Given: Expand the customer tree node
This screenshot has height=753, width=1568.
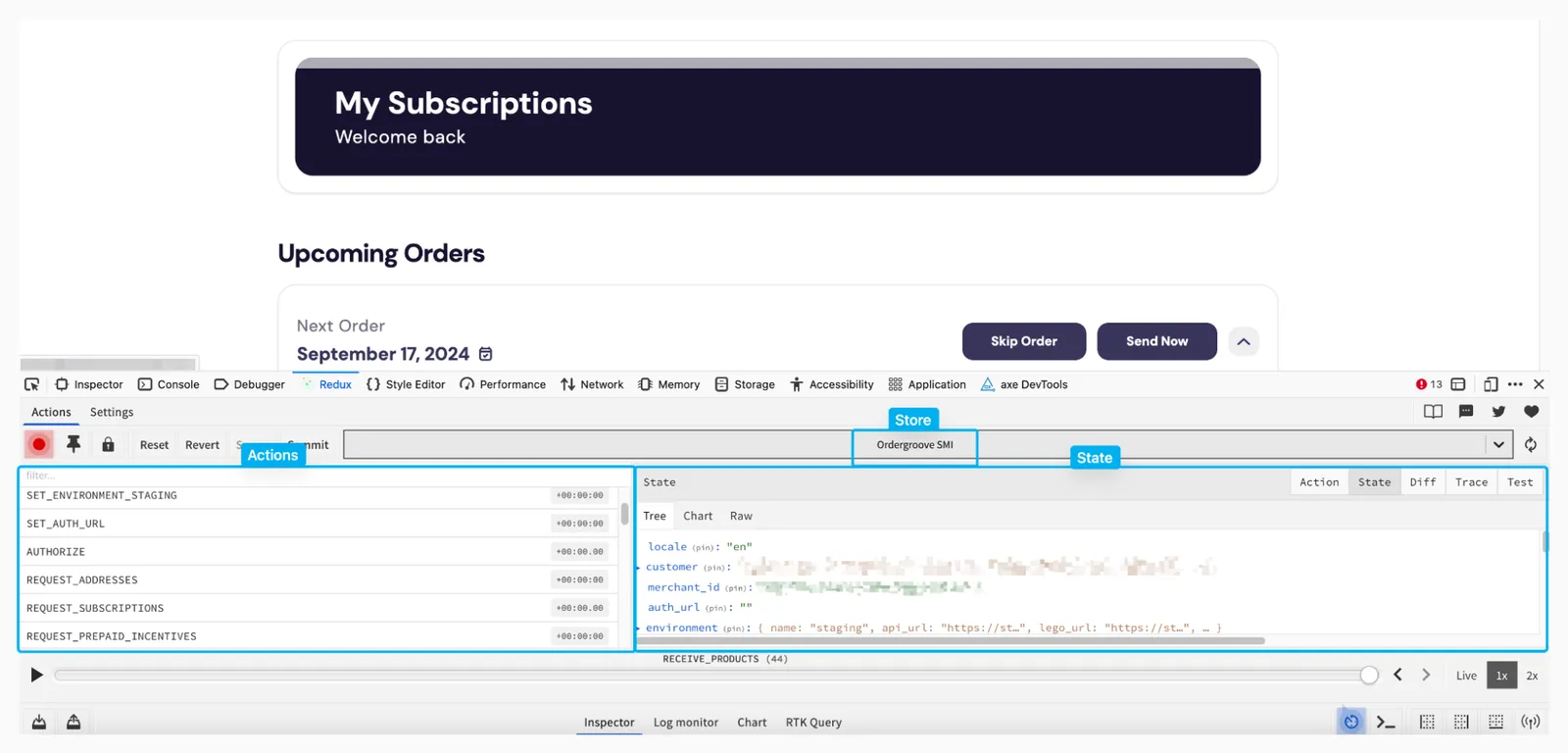Looking at the screenshot, I should (x=639, y=568).
